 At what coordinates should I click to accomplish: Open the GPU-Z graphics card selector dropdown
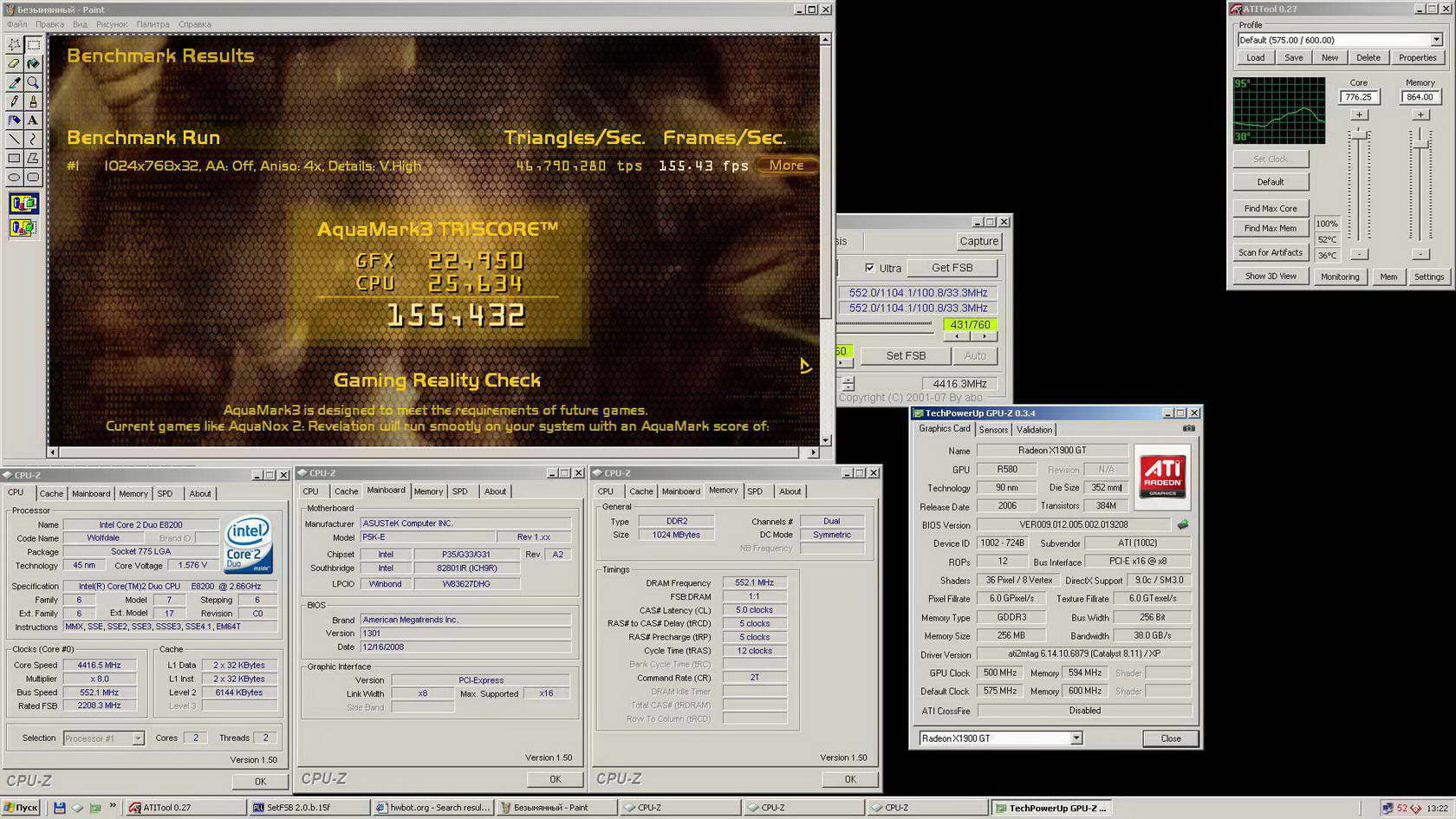(x=1076, y=738)
